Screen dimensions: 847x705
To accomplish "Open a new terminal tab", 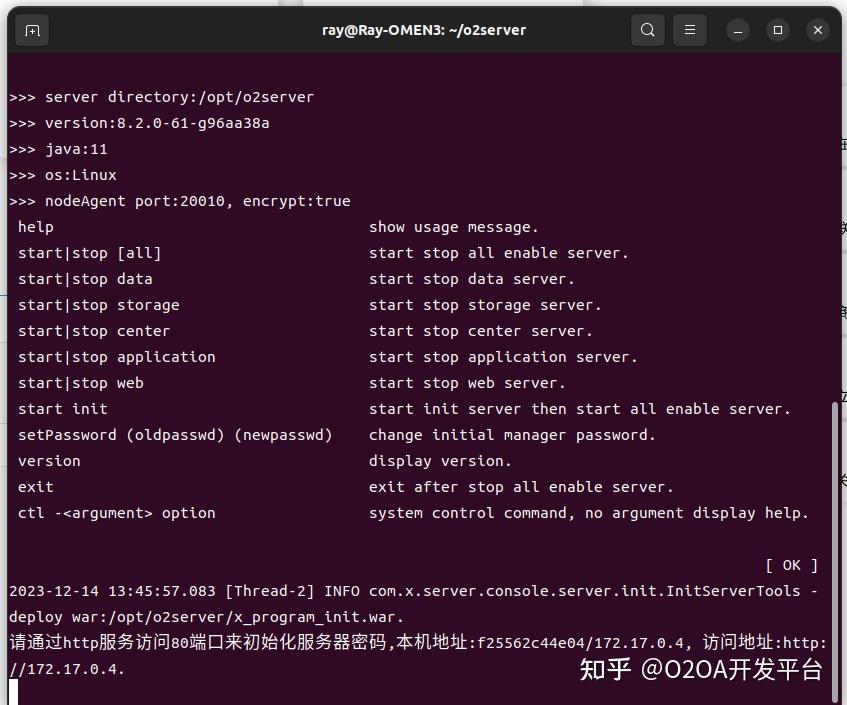I will coord(31,30).
